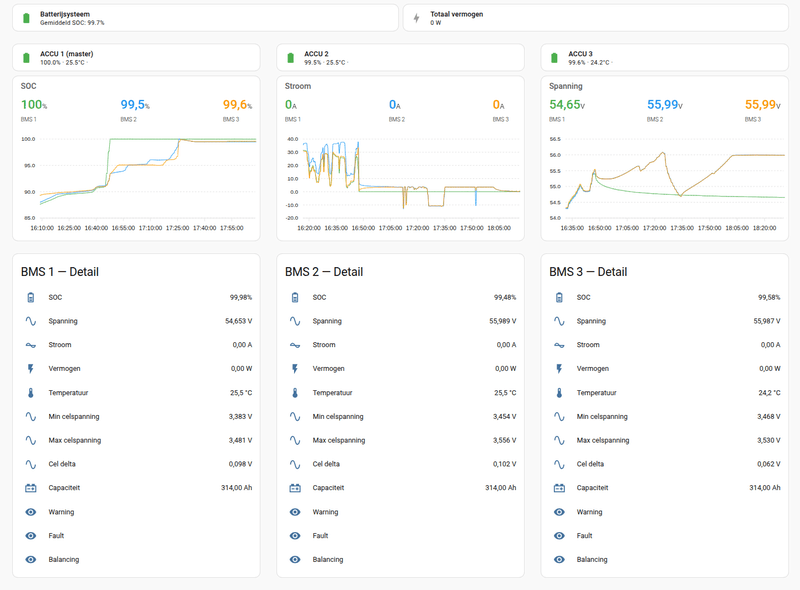Select the 55,99 V BMS 3 voltage reading
The height and width of the screenshot is (590, 800).
[764, 105]
